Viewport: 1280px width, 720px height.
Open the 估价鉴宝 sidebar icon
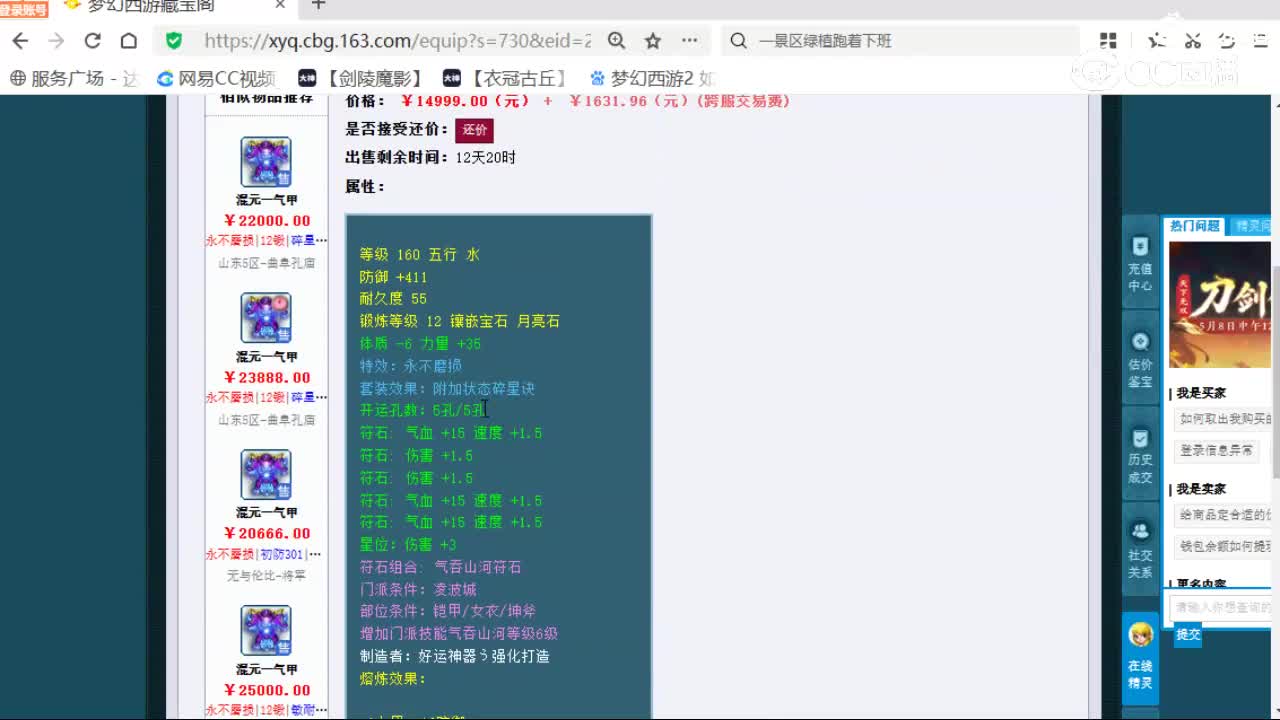click(1140, 358)
